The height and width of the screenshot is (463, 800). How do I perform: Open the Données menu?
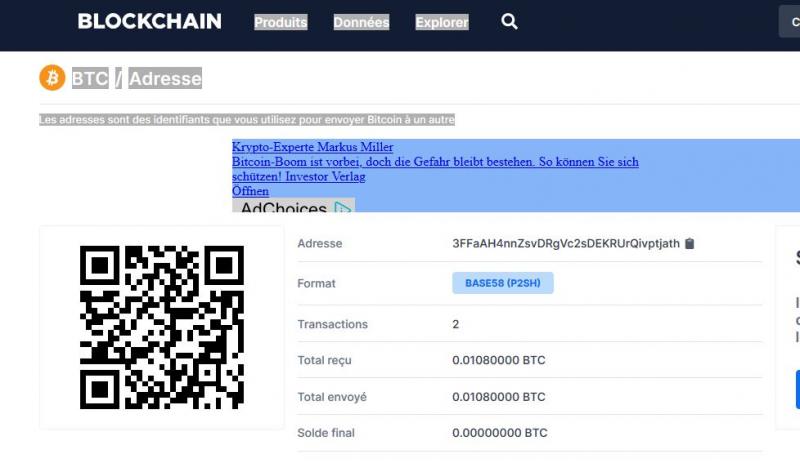pos(361,22)
